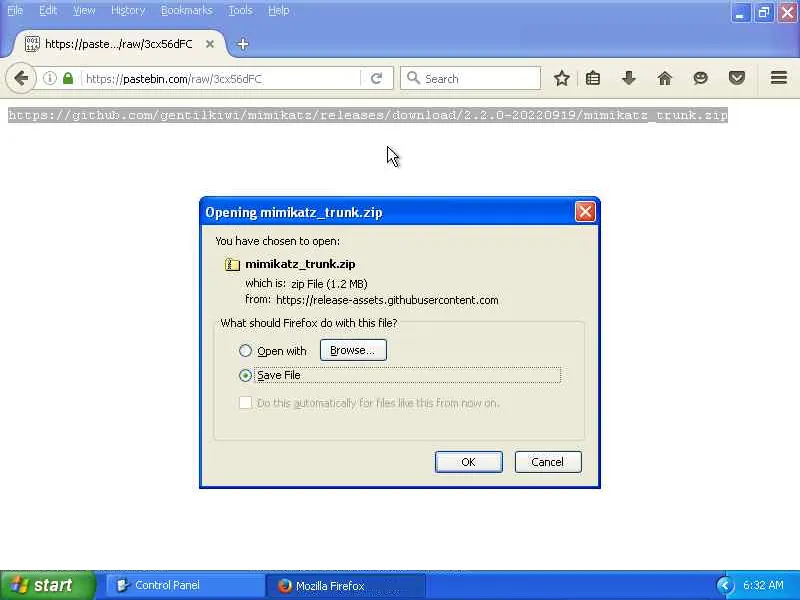Open the View menu
This screenshot has width=800, height=600.
click(x=84, y=10)
